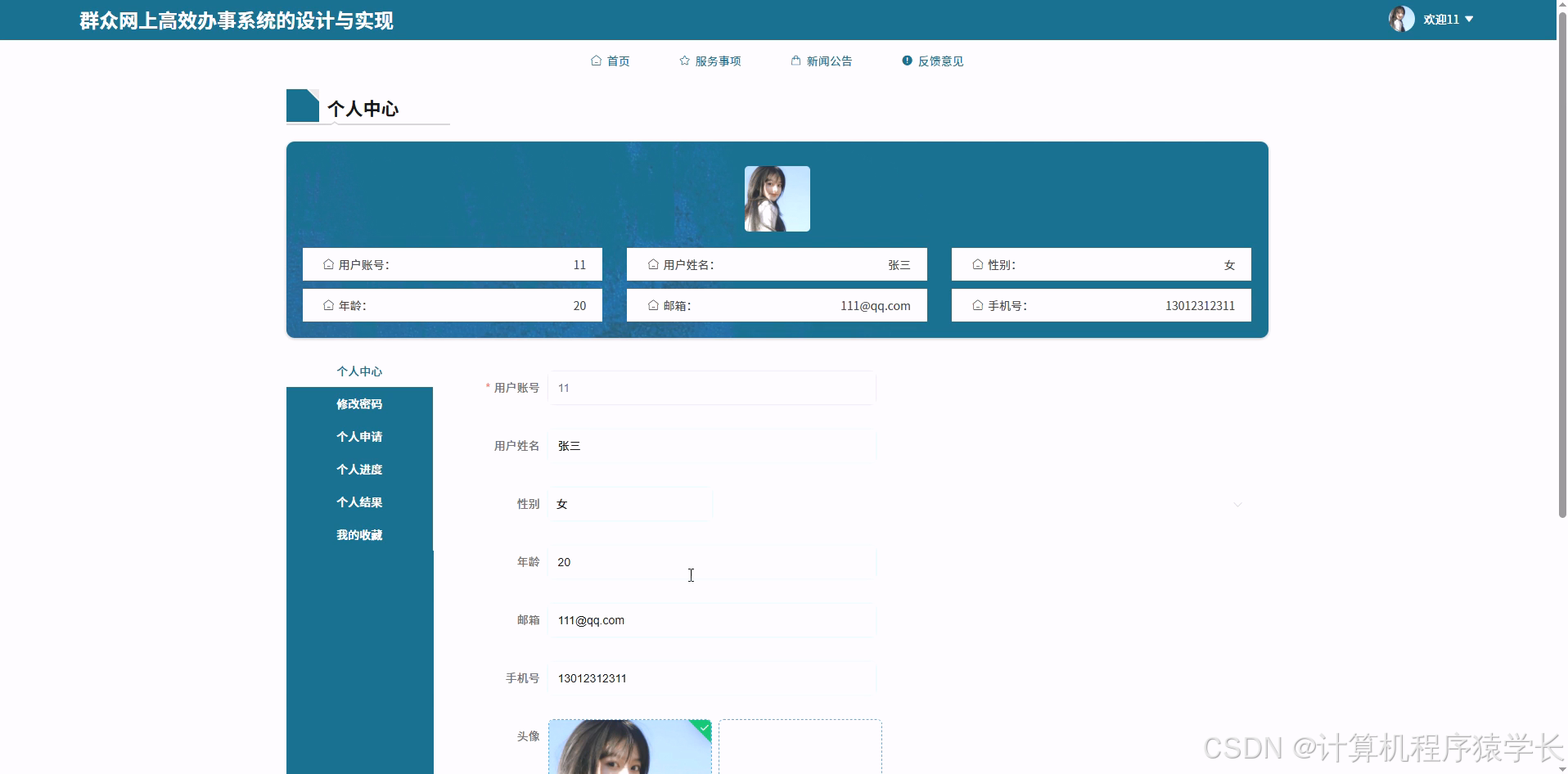Select 个人申请 from the sidebar

click(358, 436)
